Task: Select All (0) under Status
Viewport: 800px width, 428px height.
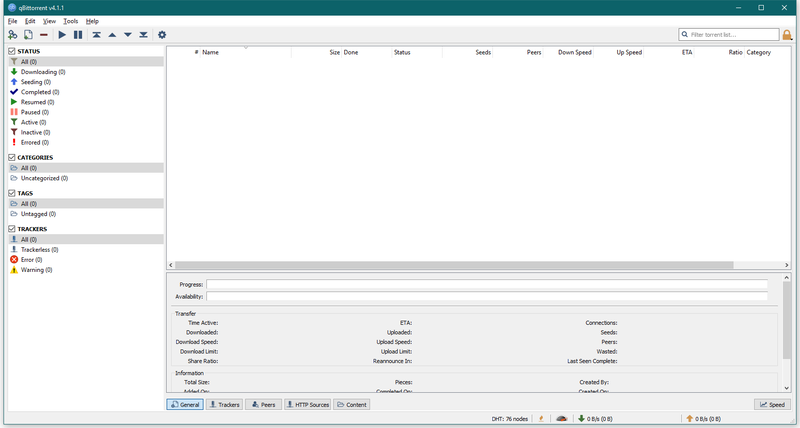Action: [86, 62]
